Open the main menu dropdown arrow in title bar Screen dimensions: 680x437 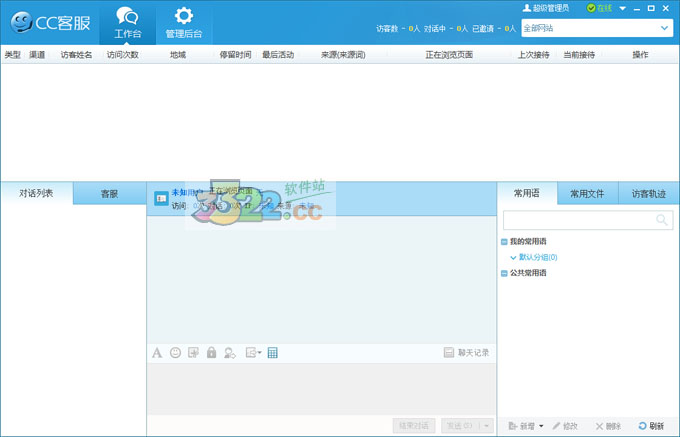623,8
